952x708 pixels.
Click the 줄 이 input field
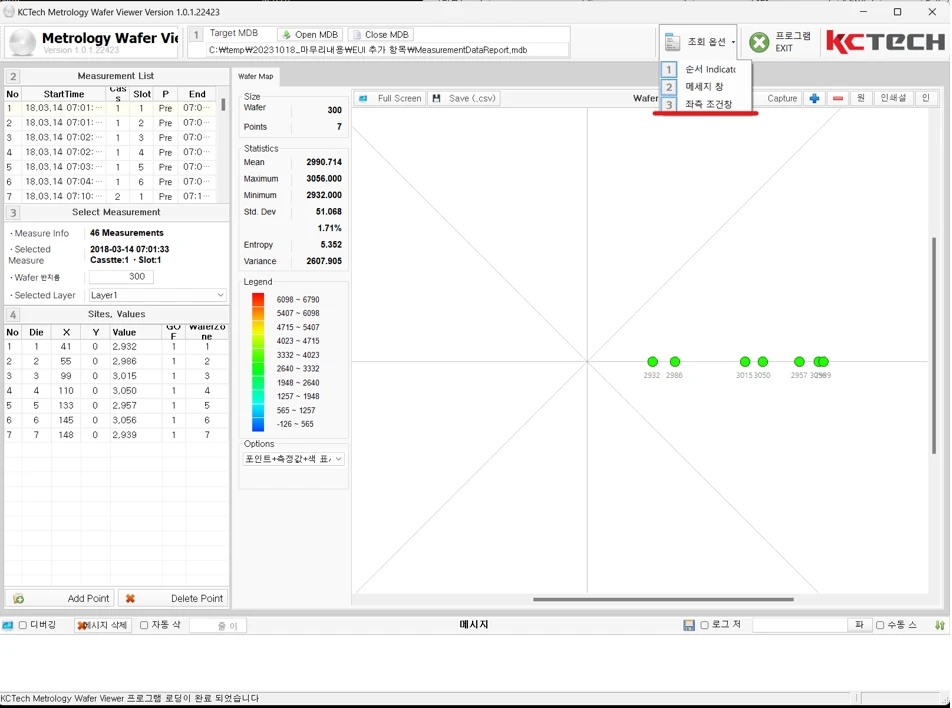pyautogui.click(x=217, y=625)
